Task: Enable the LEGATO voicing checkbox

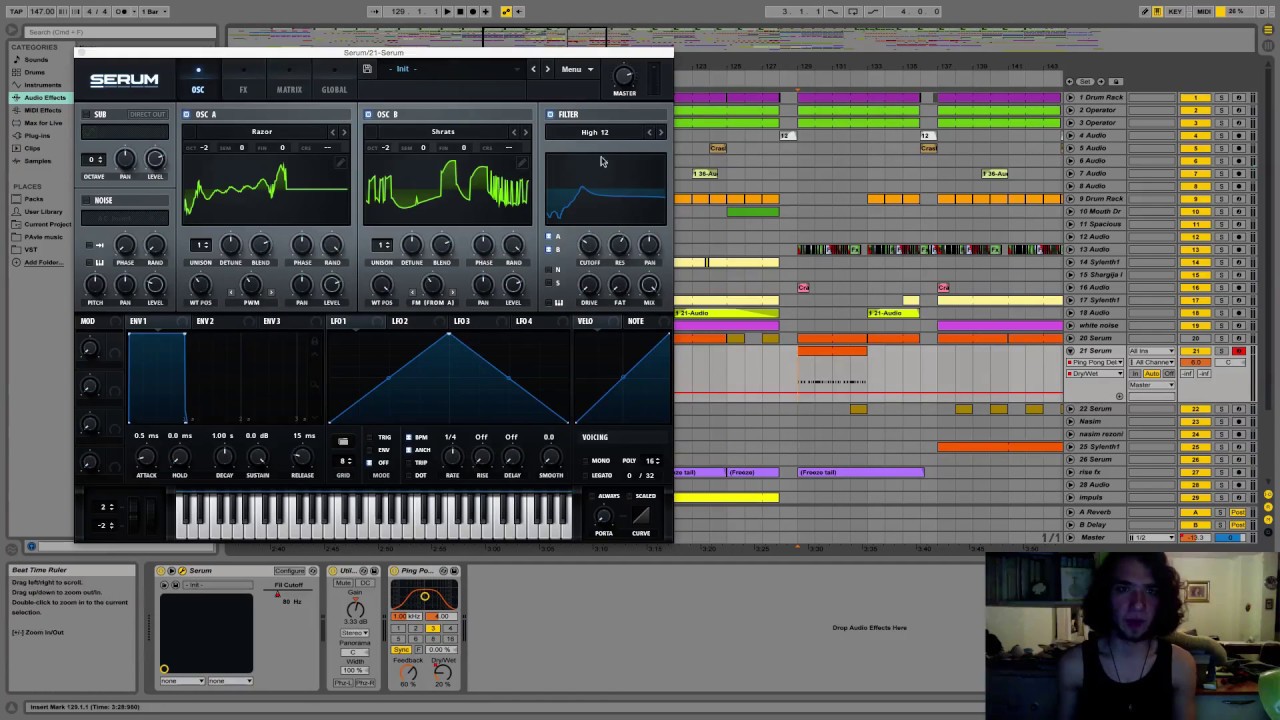Action: click(x=585, y=475)
